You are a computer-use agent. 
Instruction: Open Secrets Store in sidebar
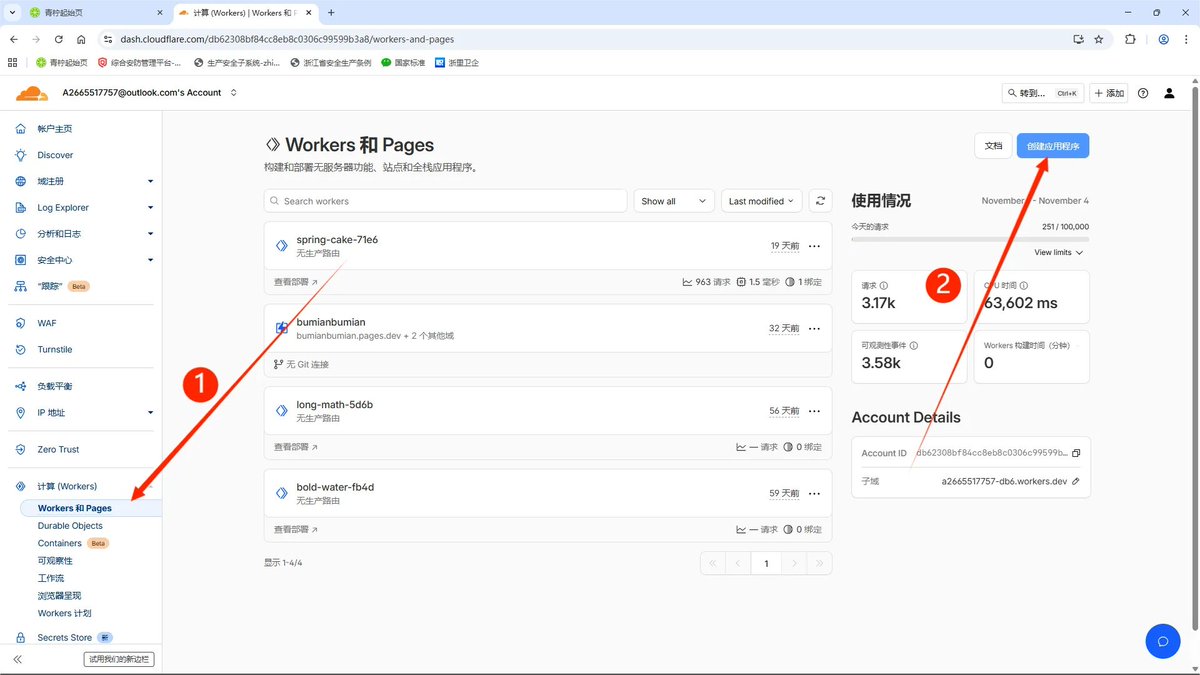[64, 638]
